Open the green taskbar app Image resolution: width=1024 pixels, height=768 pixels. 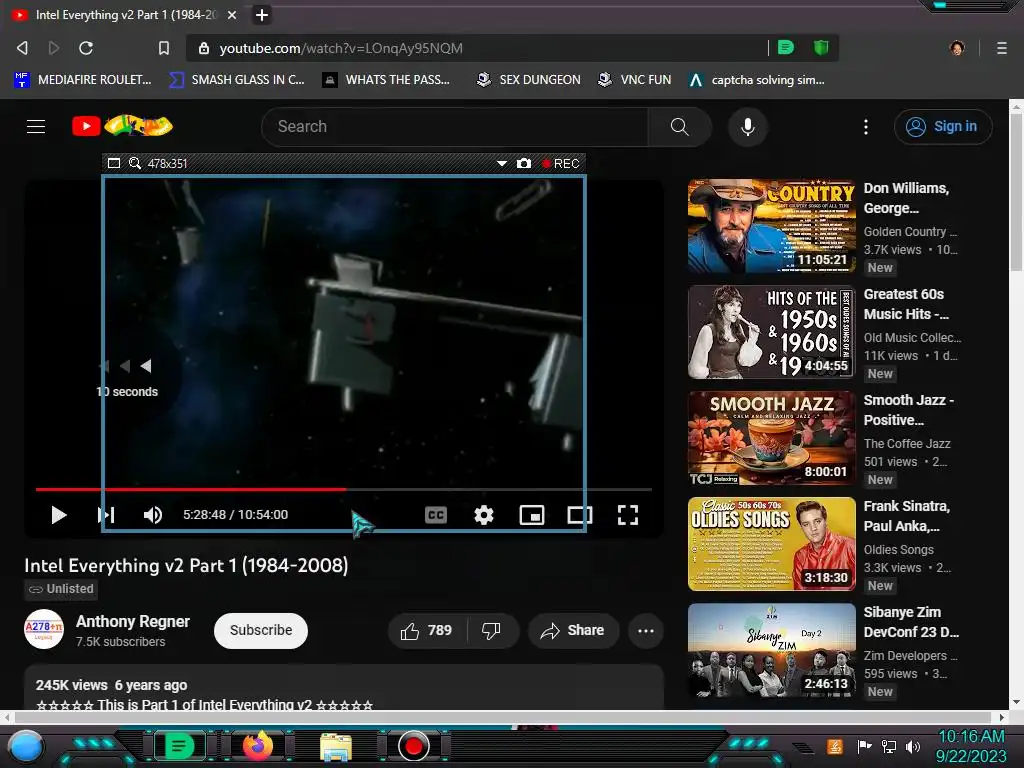point(179,746)
